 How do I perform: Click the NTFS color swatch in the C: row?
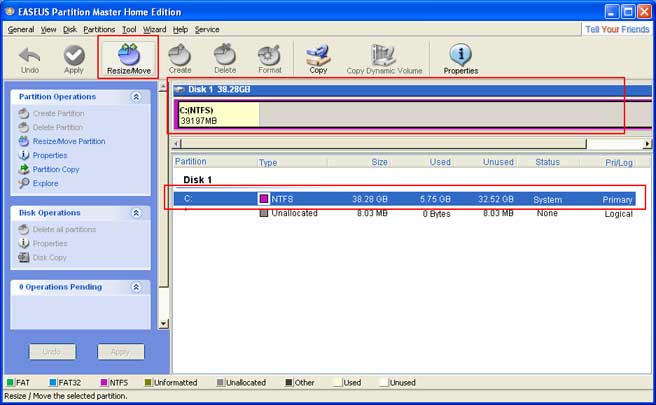[x=264, y=199]
